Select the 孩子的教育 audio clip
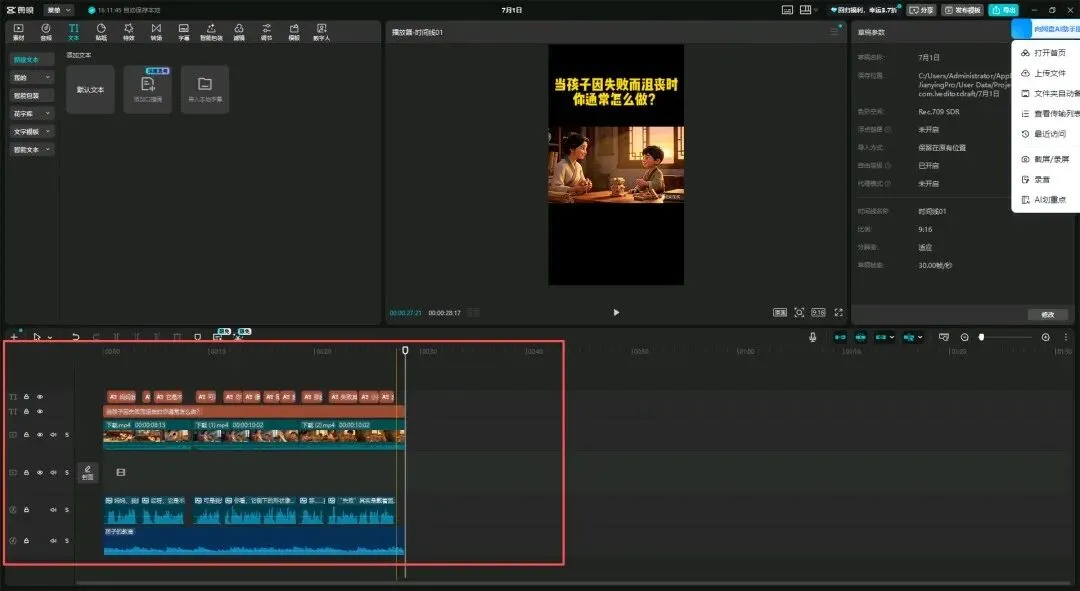This screenshot has height=591, width=1080. pos(253,541)
